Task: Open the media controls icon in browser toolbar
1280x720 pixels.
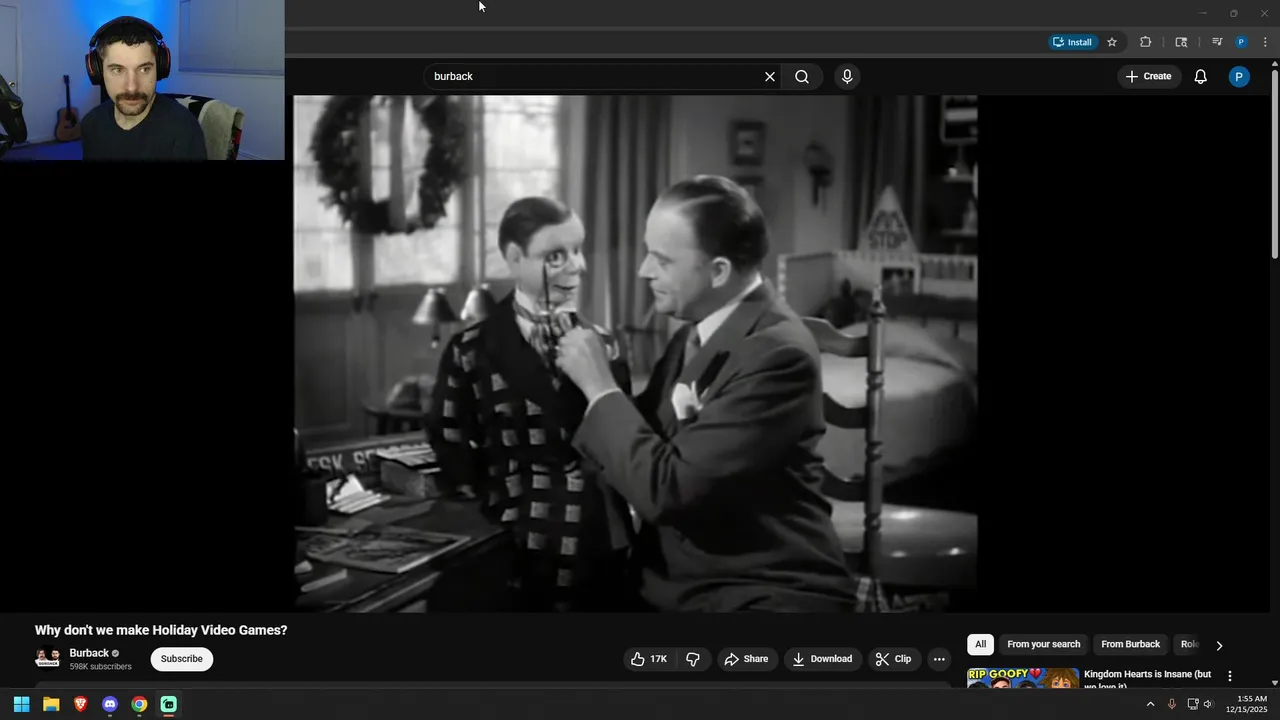Action: (x=1217, y=42)
